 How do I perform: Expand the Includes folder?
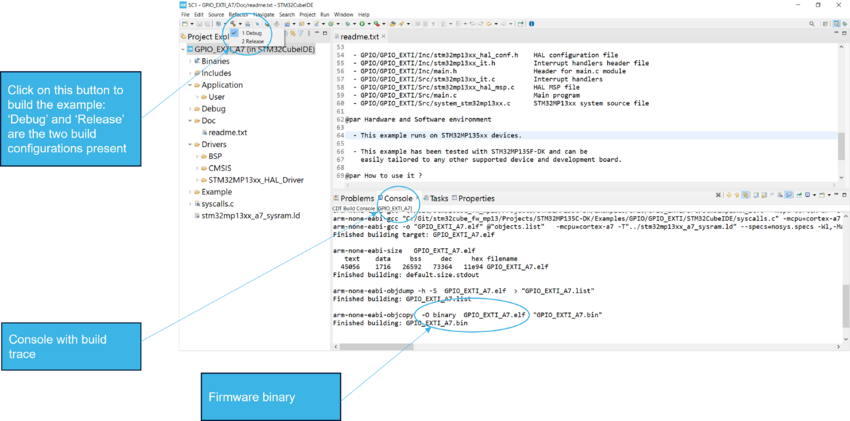coord(190,73)
